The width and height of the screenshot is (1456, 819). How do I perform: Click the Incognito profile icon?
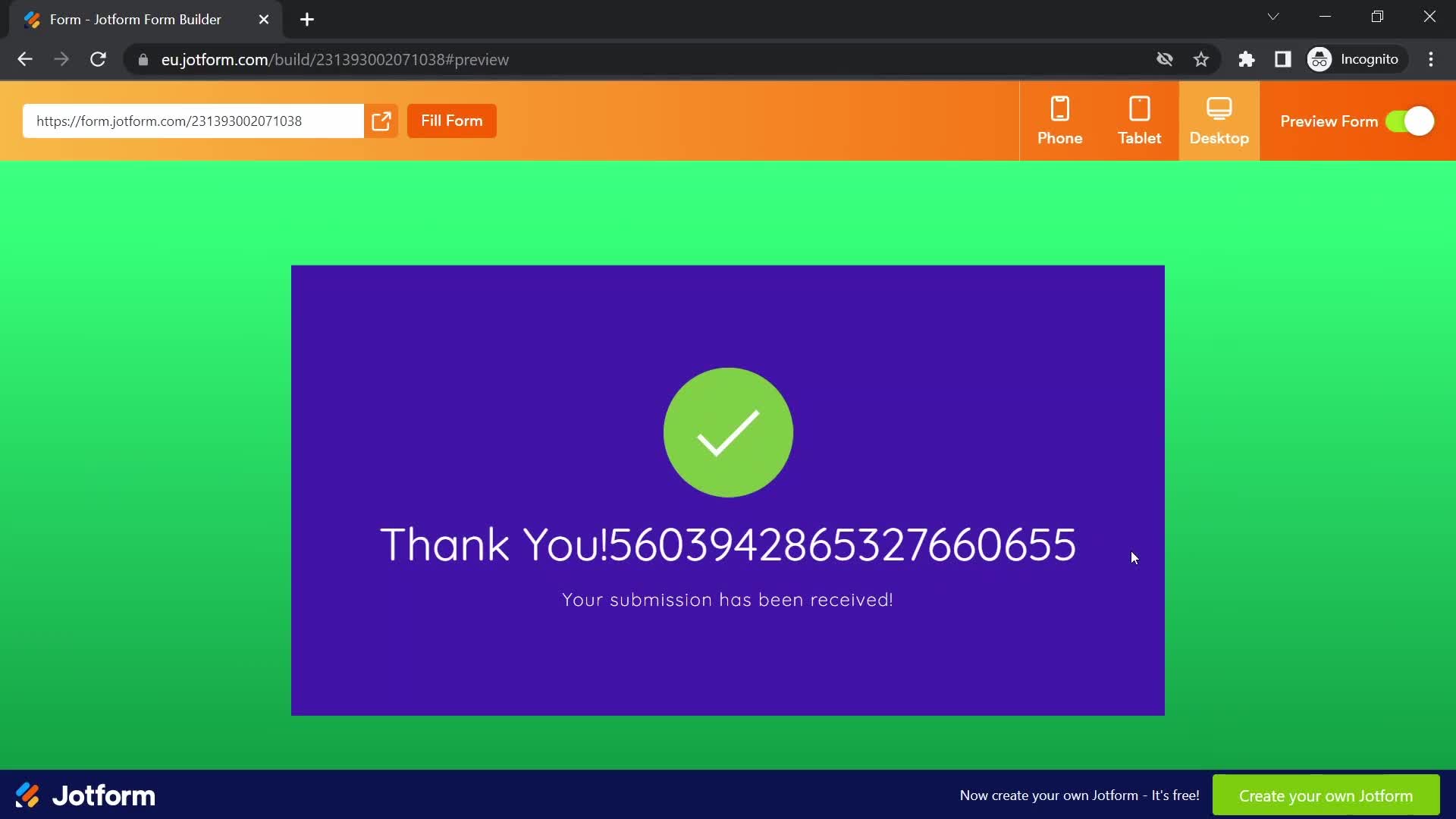(x=1320, y=59)
